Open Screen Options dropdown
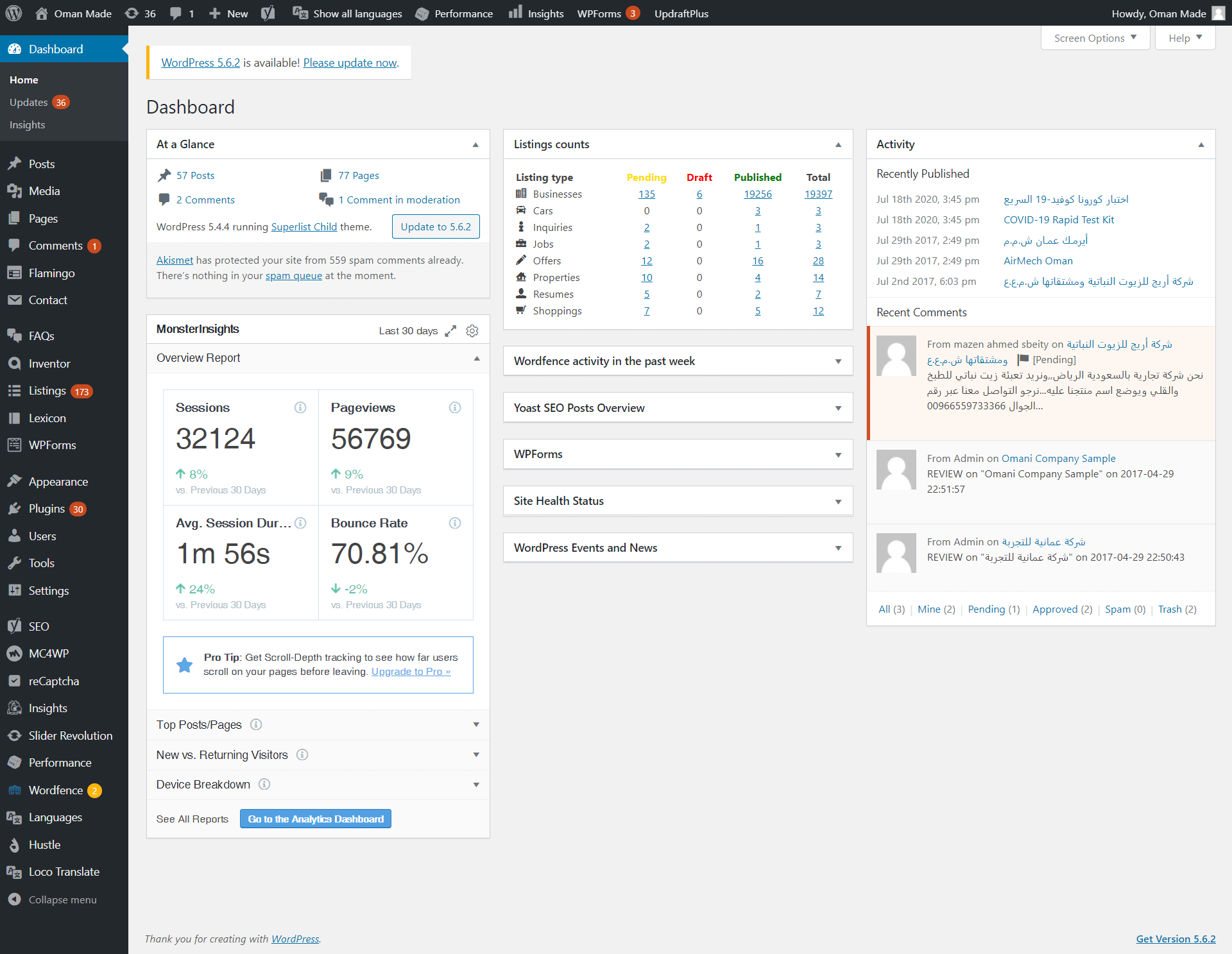This screenshot has width=1232, height=954. (1095, 38)
